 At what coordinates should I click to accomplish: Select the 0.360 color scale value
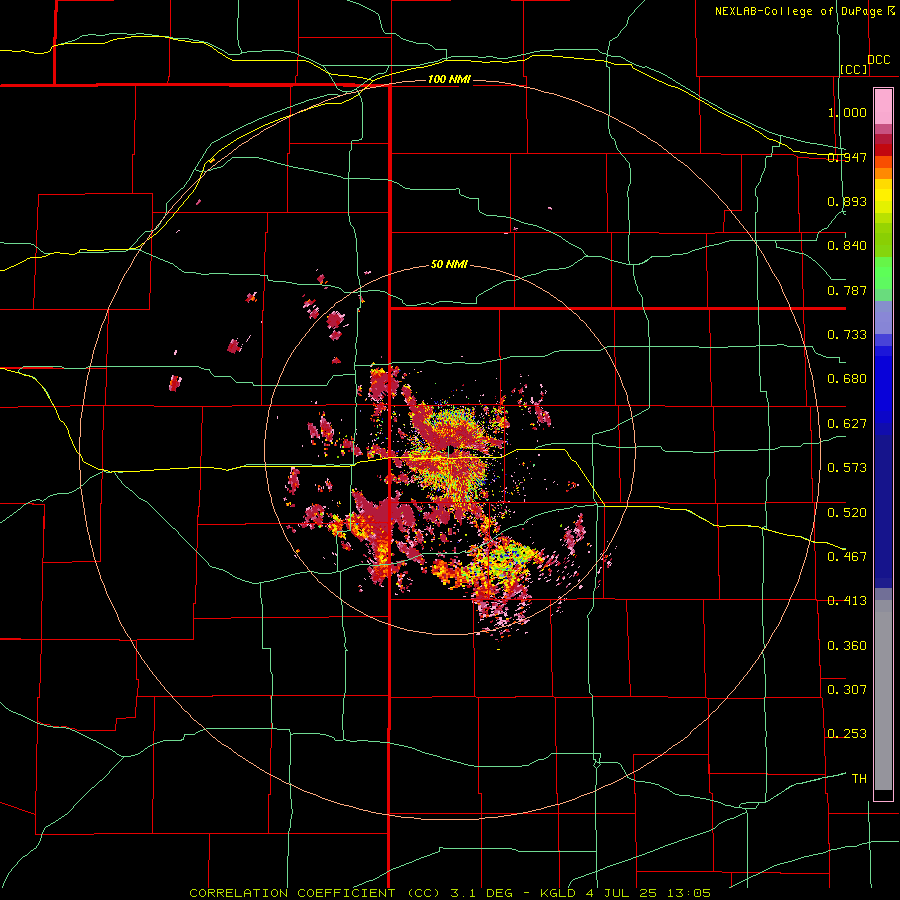pyautogui.click(x=847, y=645)
